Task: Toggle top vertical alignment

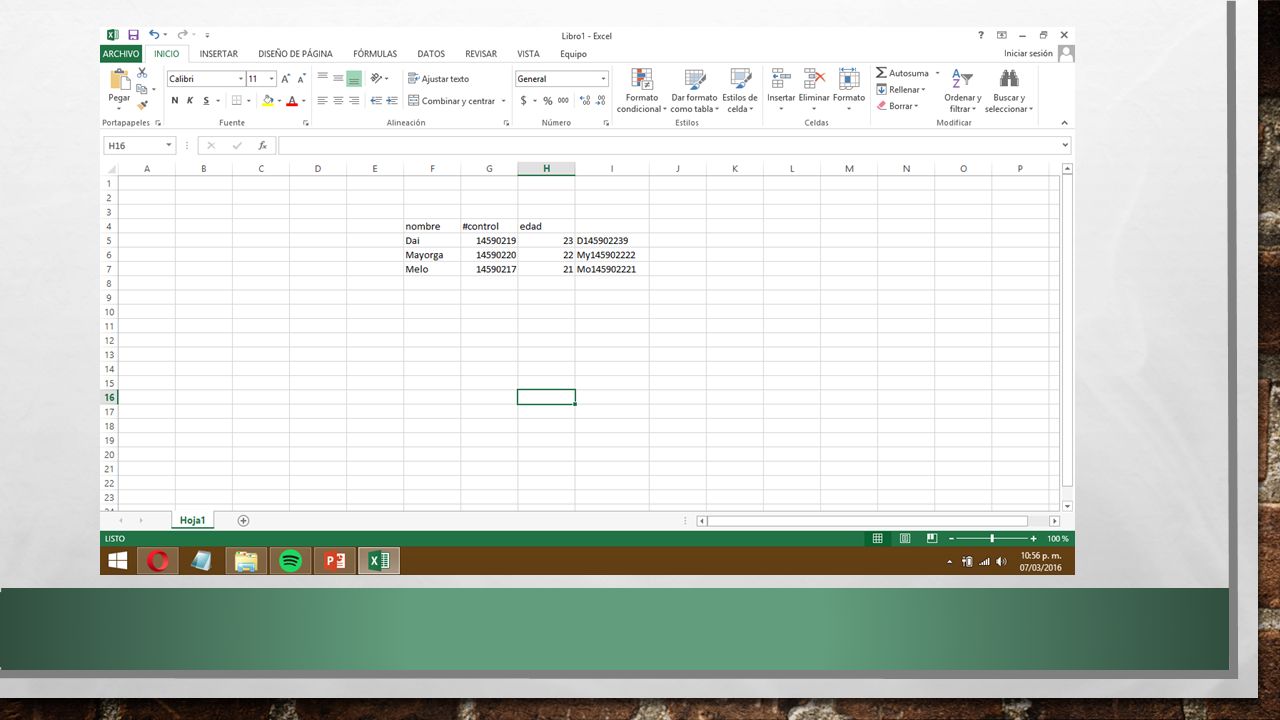Action: click(x=322, y=78)
